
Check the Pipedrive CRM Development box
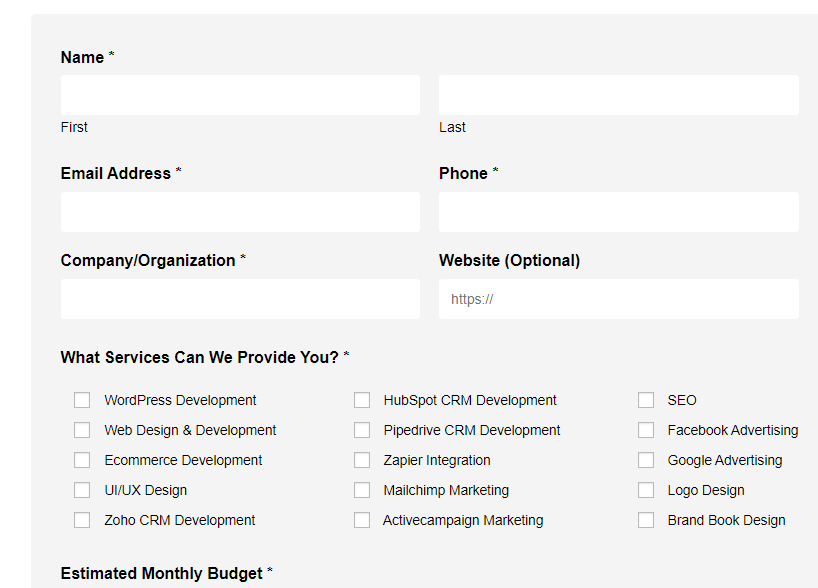(x=362, y=430)
